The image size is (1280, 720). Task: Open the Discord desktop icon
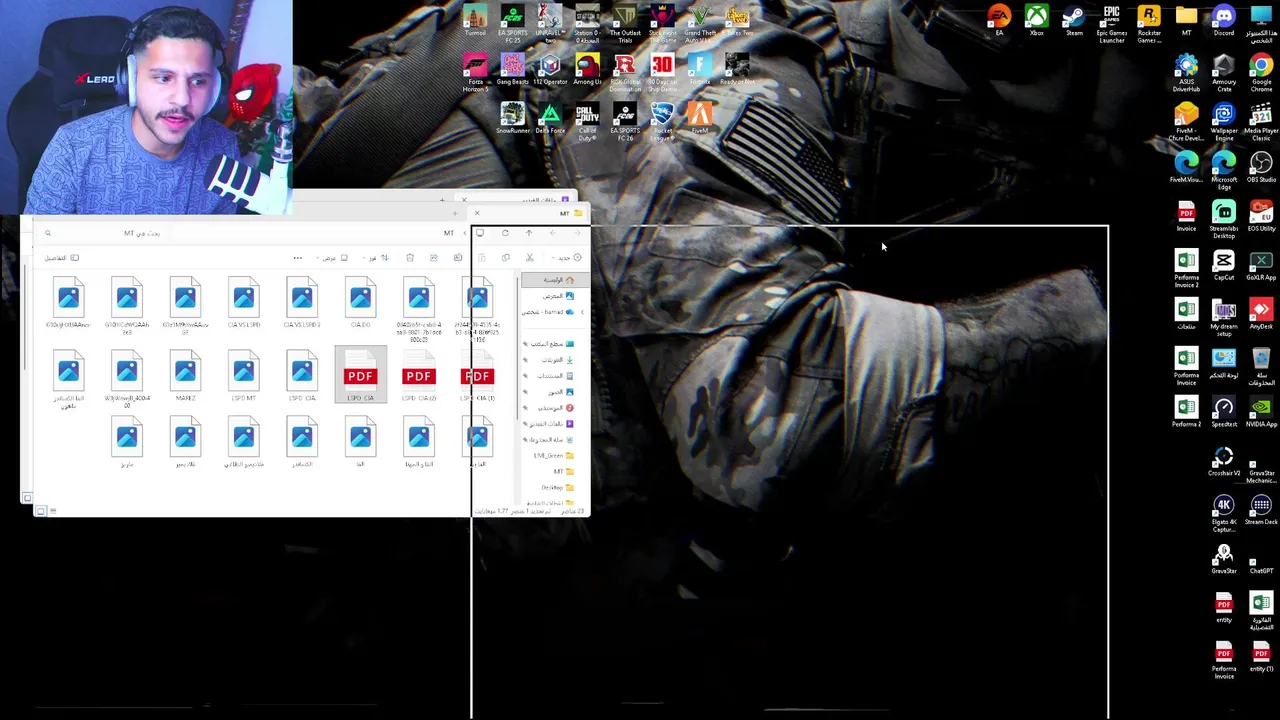click(x=1224, y=20)
